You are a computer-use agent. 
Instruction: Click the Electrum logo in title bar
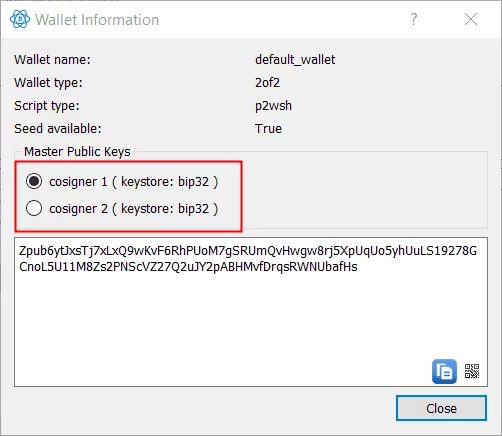20,19
